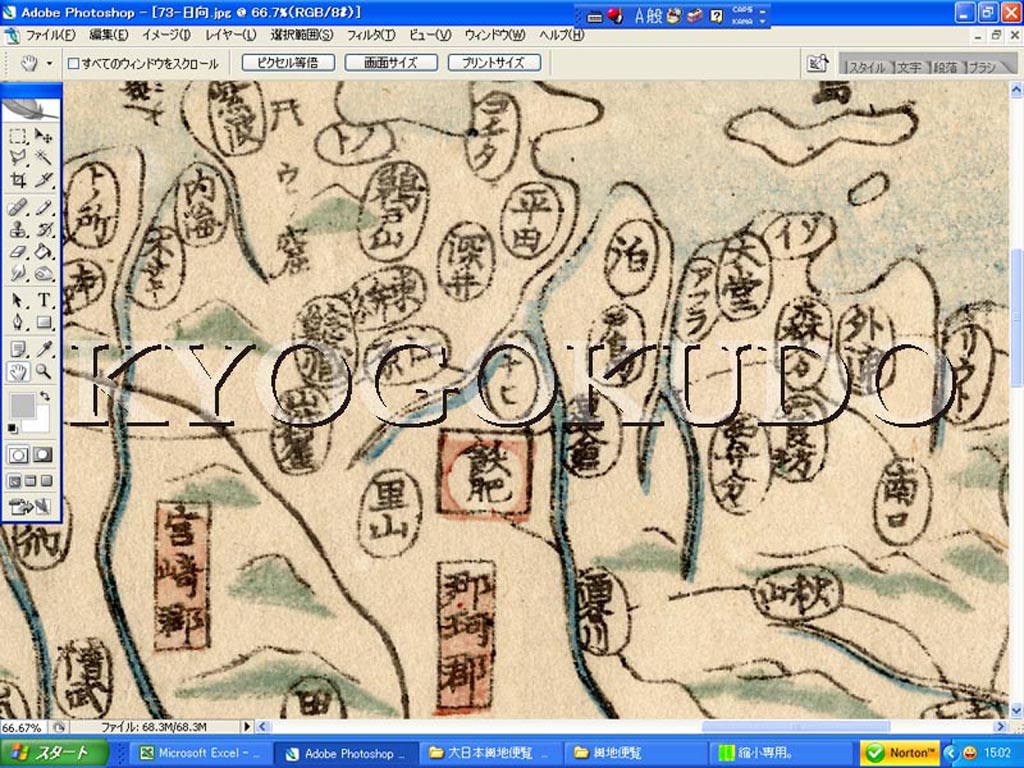
Task: Click the vertical scrollbar down arrow
Action: pos(1016,711)
